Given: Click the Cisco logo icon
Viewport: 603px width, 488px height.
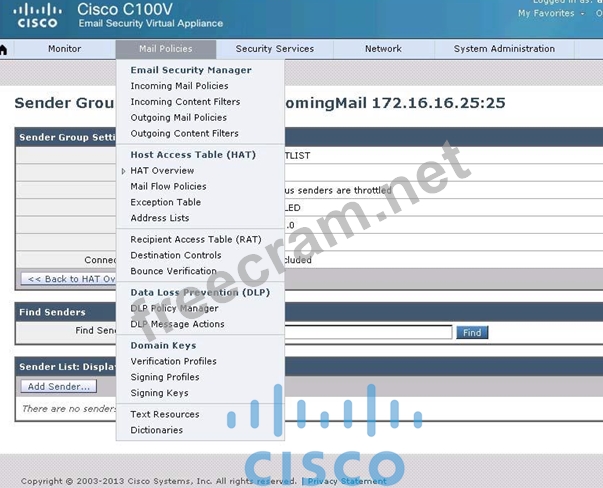Looking at the screenshot, I should click(x=36, y=15).
